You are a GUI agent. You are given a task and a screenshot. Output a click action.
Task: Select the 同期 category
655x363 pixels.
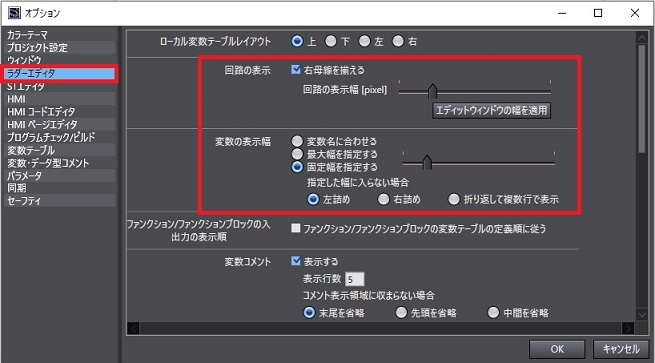pos(60,188)
